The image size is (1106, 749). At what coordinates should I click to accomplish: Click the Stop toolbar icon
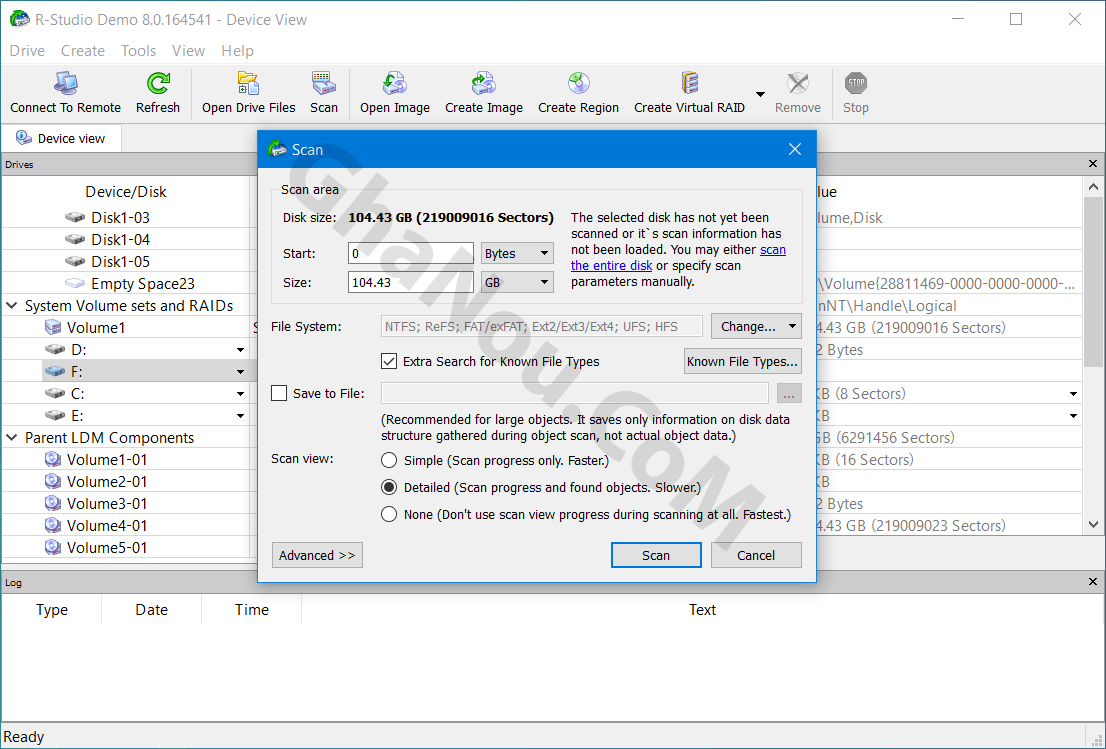click(x=856, y=84)
